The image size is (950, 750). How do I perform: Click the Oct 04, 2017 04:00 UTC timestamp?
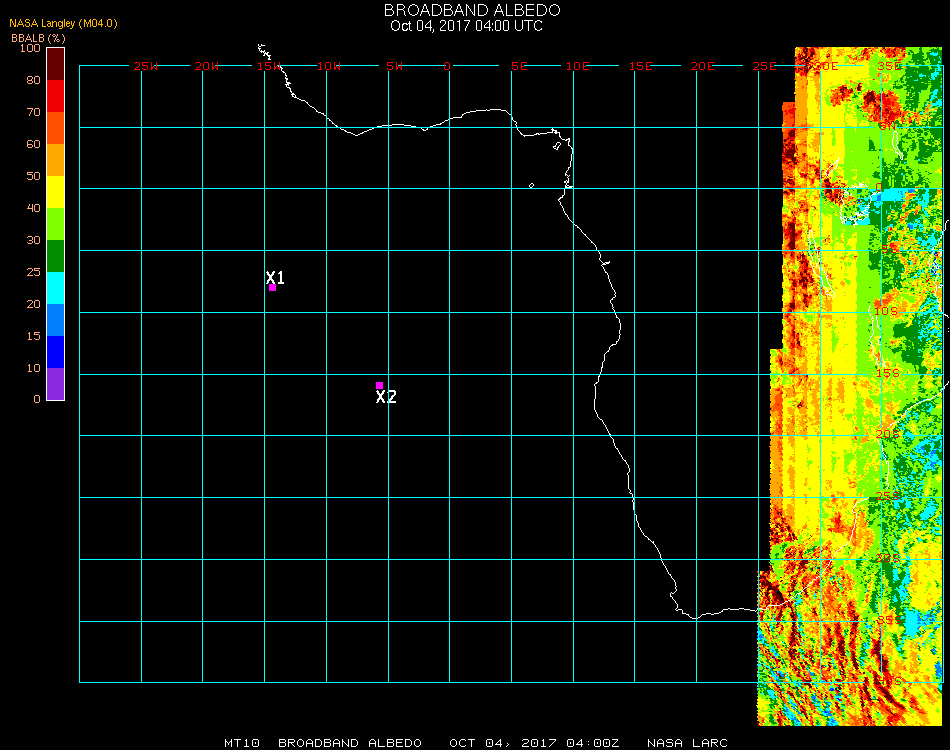(x=466, y=26)
